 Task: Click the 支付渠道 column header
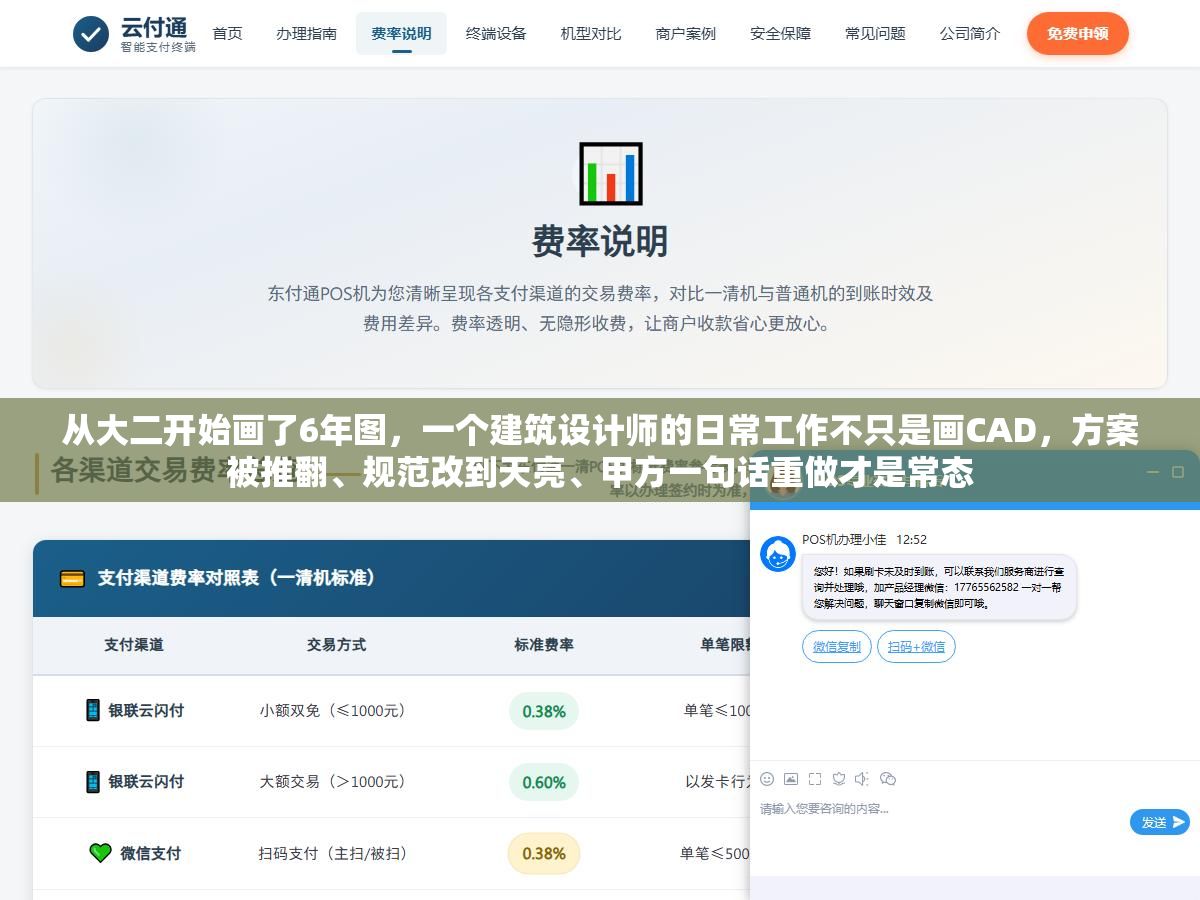134,645
